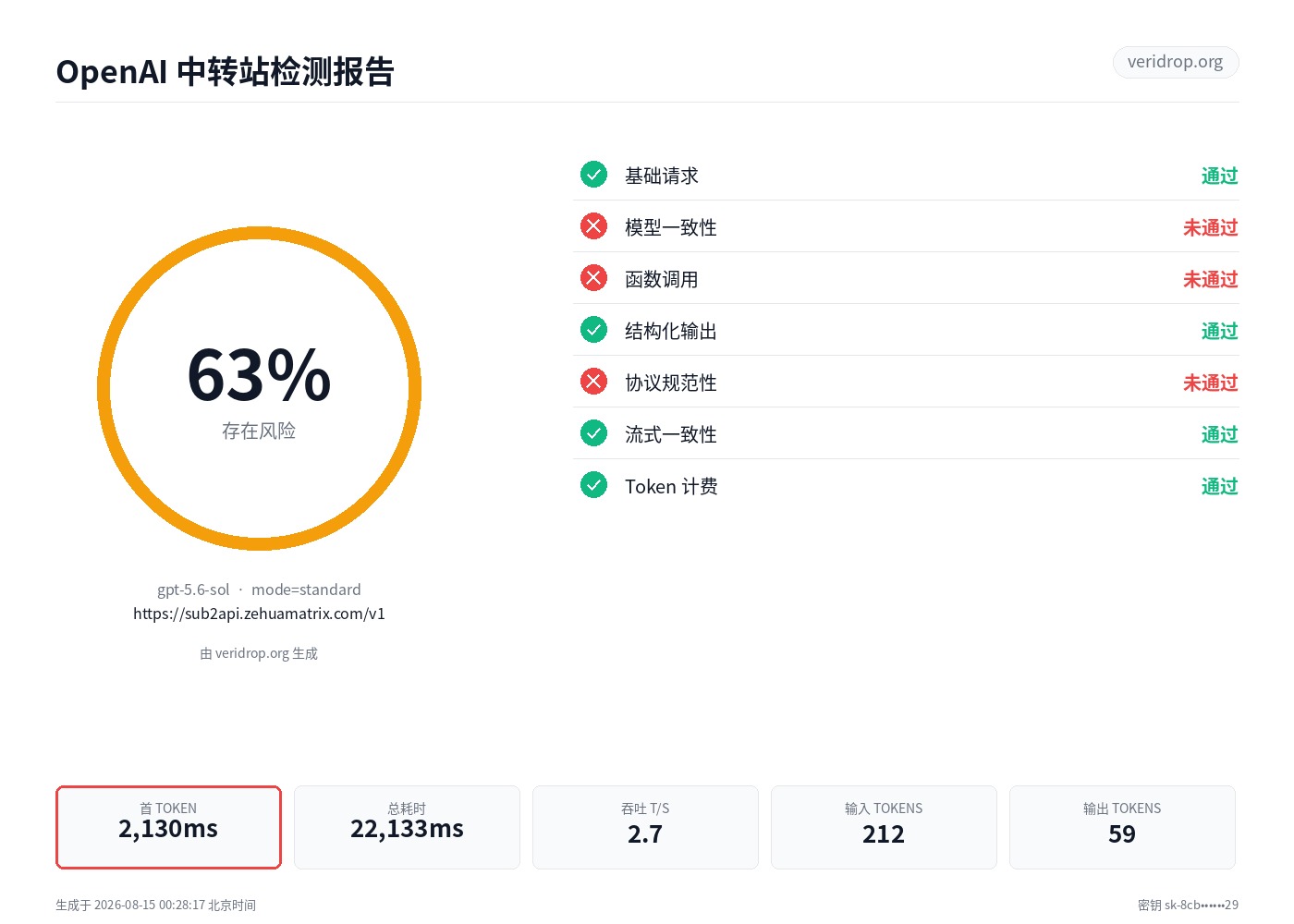
Task: Click the 由 veridrop.org 生成 text
Action: pyautogui.click(x=259, y=653)
